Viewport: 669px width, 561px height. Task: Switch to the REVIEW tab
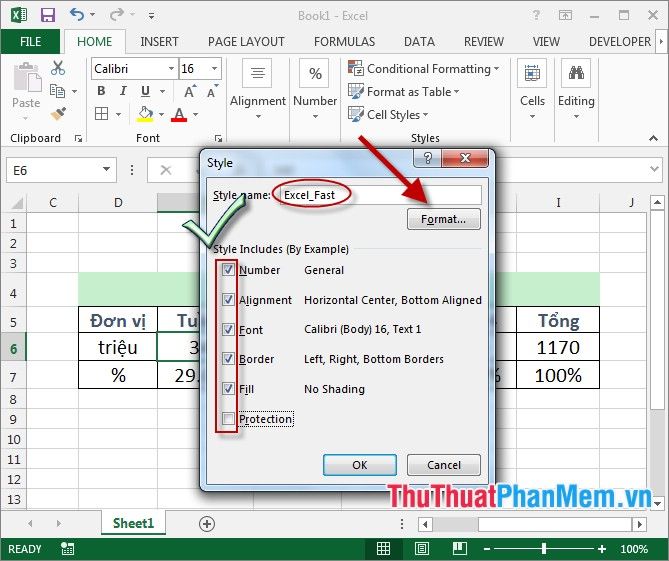(x=484, y=42)
